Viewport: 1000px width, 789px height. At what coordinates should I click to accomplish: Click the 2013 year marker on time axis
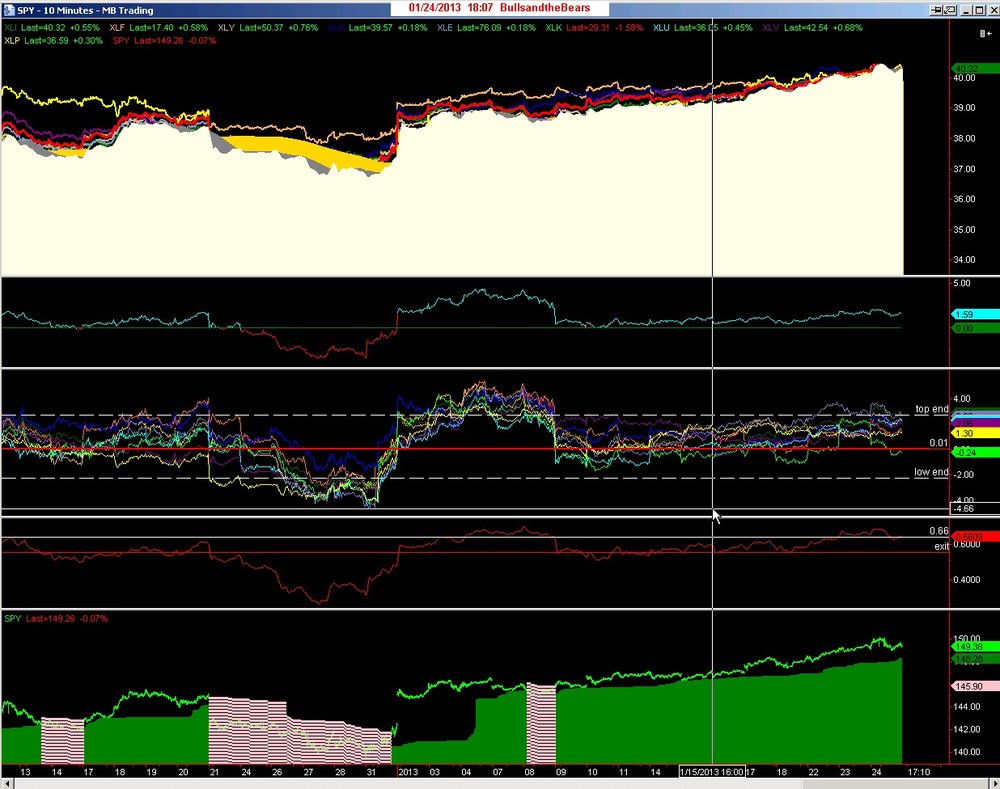coord(408,772)
